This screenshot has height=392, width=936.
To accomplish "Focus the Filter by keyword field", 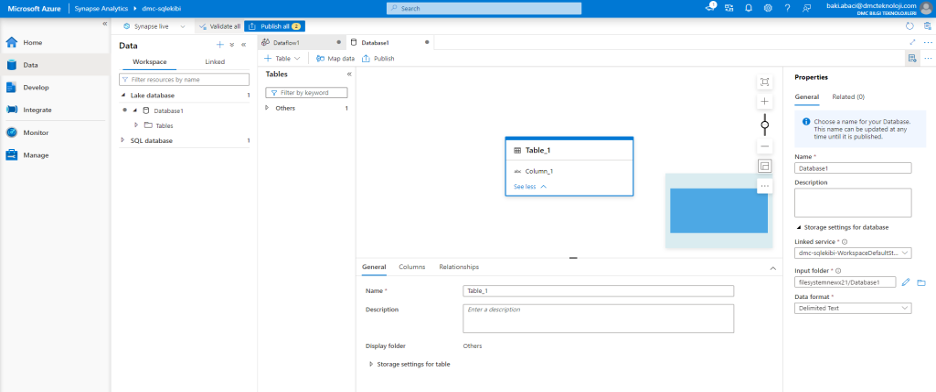I will (x=306, y=92).
